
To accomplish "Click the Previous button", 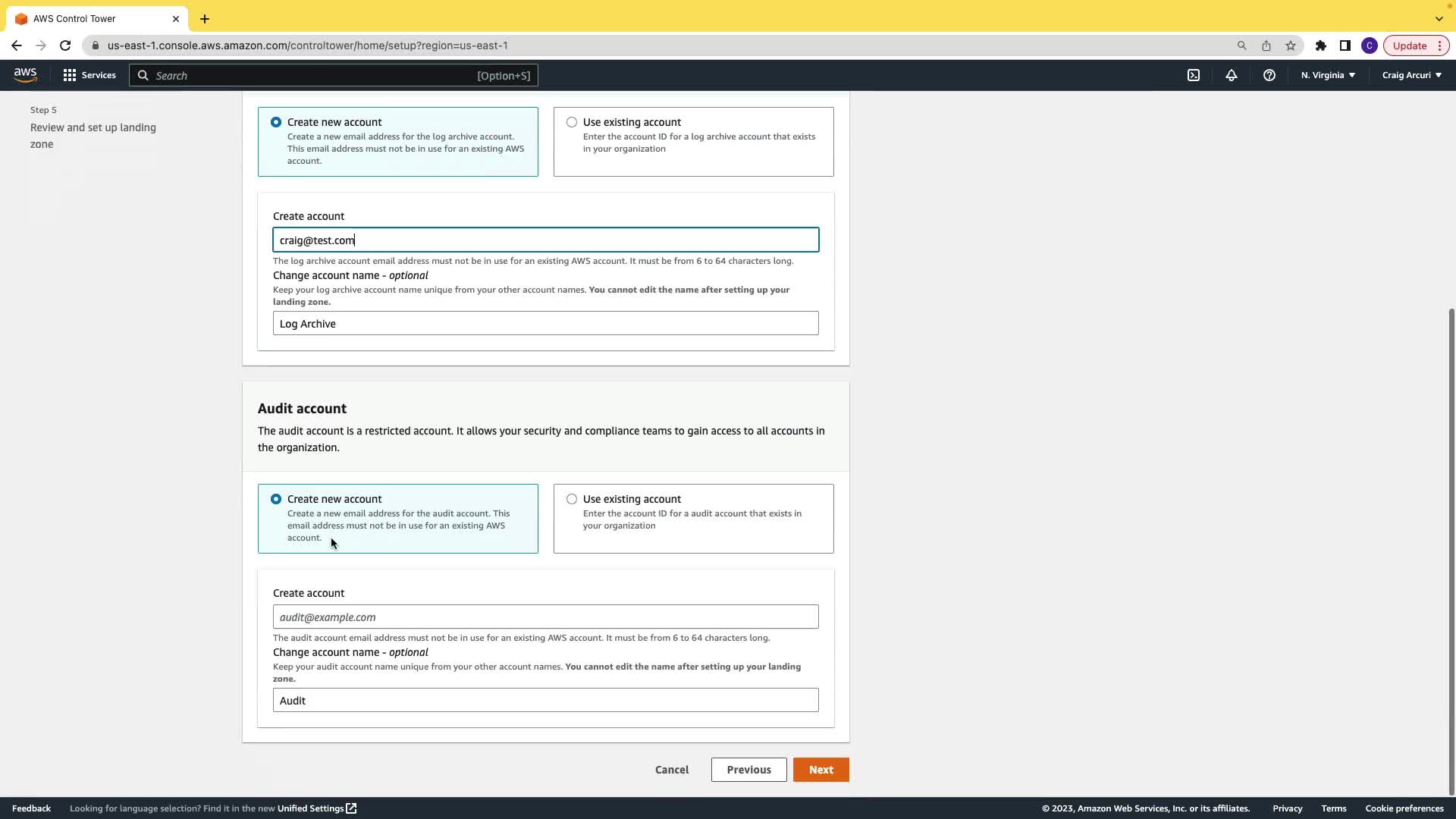I will (x=748, y=770).
